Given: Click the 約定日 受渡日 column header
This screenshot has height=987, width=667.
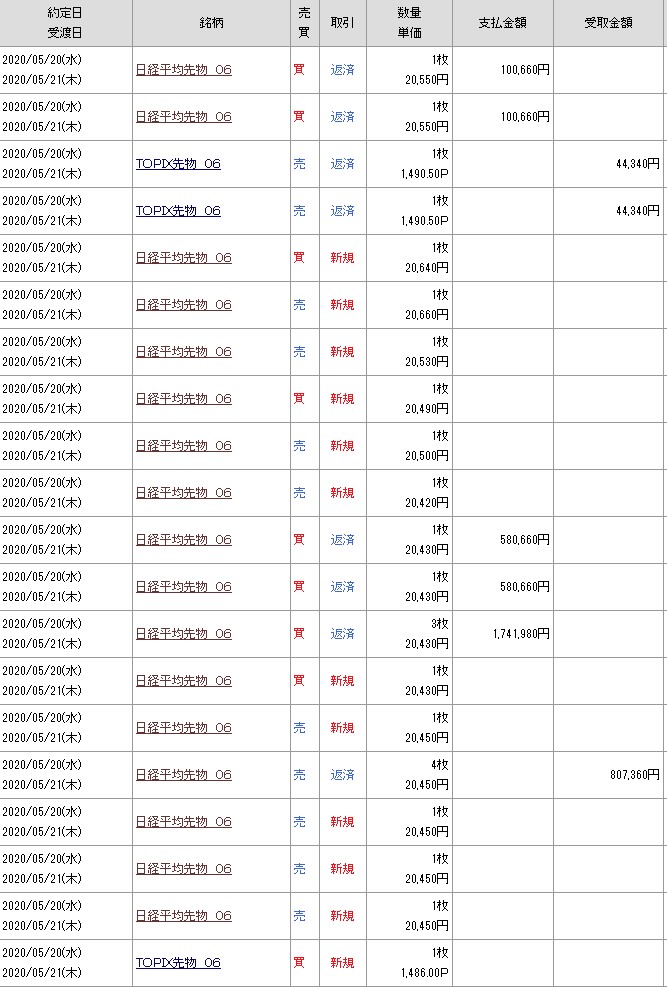Looking at the screenshot, I should (65, 22).
